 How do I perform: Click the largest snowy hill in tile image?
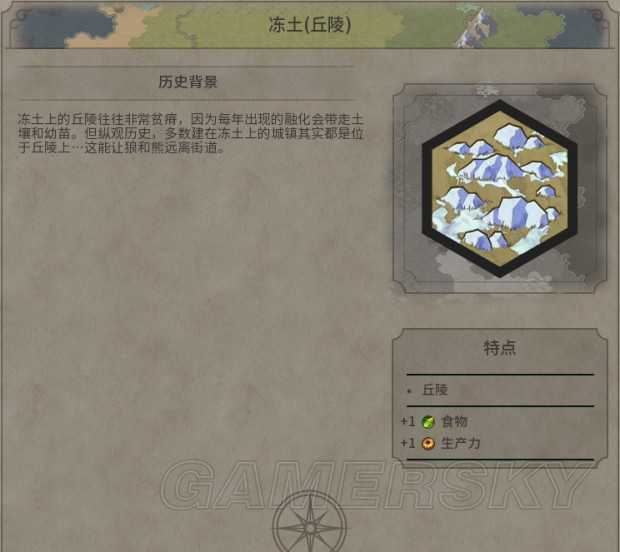tap(494, 167)
